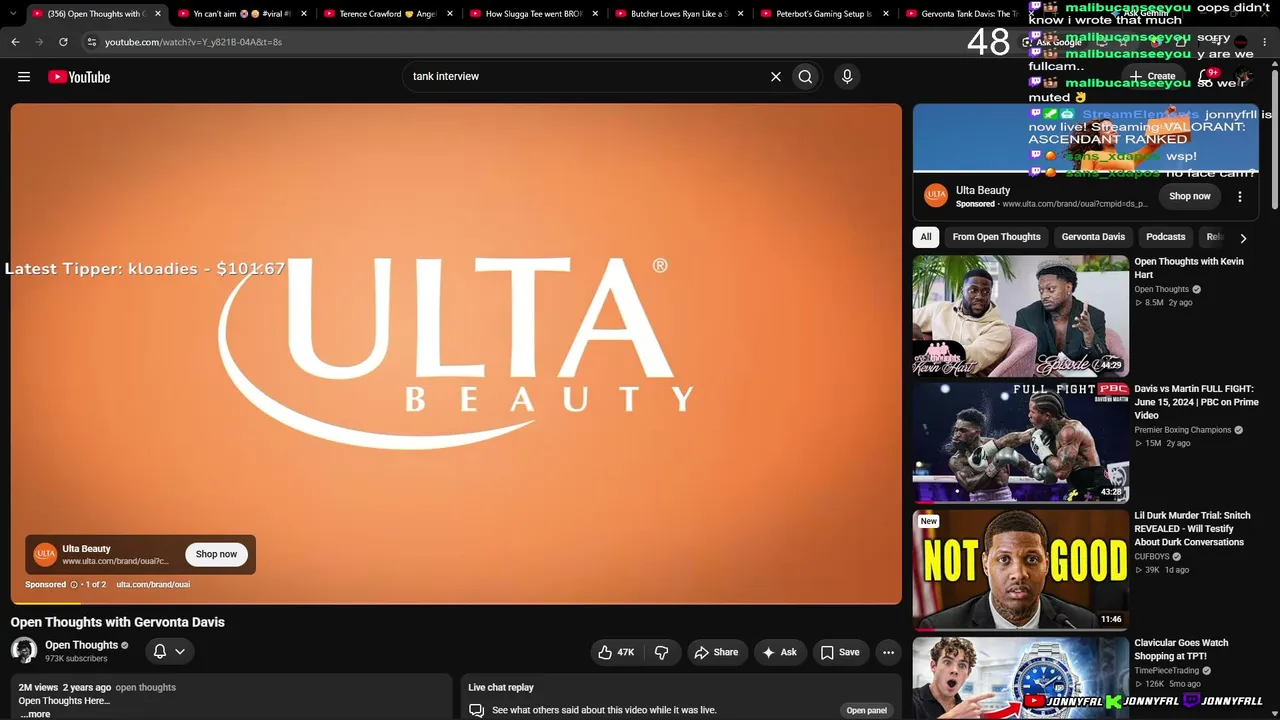Click 'Shop now' in the sidebar Ulta ad
Viewport: 1280px width, 720px height.
[x=1190, y=196]
